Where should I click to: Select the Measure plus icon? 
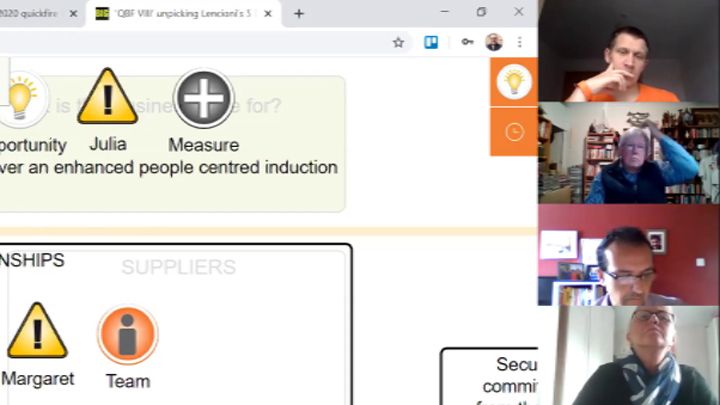[x=203, y=98]
